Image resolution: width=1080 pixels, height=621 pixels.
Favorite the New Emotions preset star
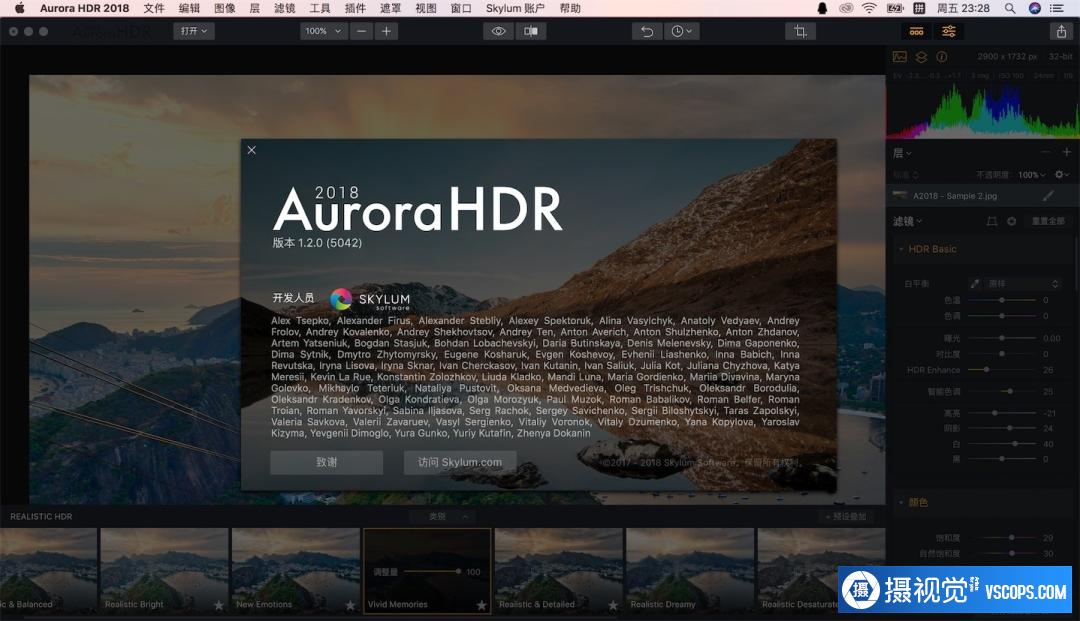(350, 605)
